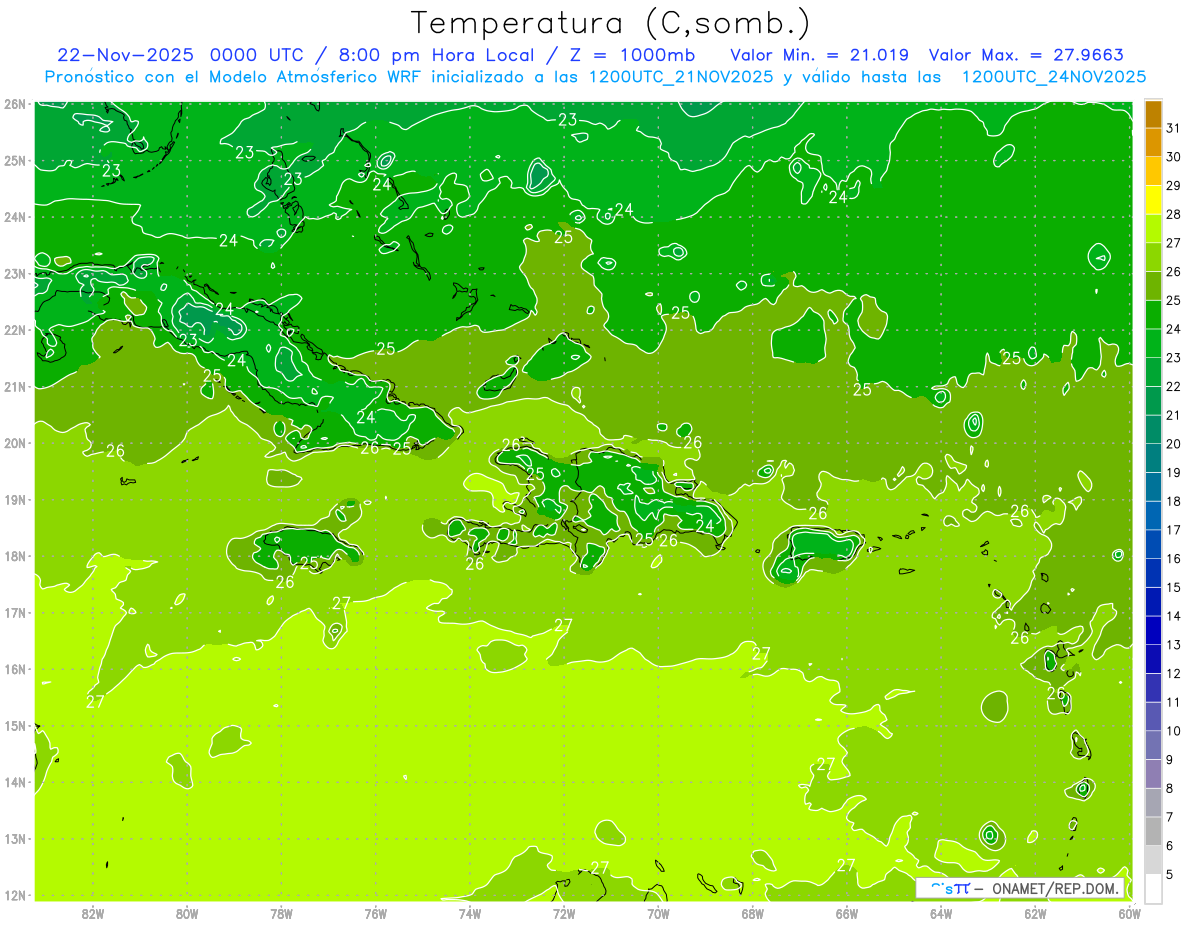Click the 23N latitude axis label
This screenshot has height=927, width=1200.
pos(14,273)
